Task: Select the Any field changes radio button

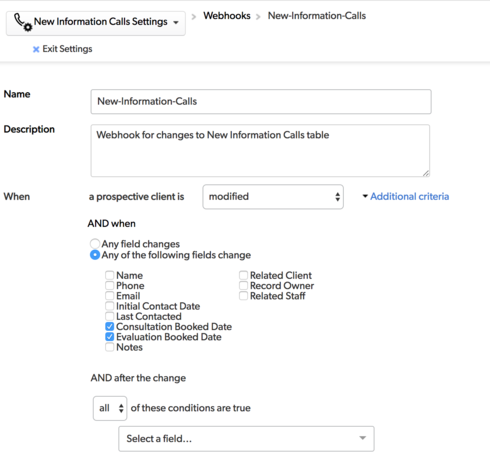Action: pyautogui.click(x=95, y=244)
